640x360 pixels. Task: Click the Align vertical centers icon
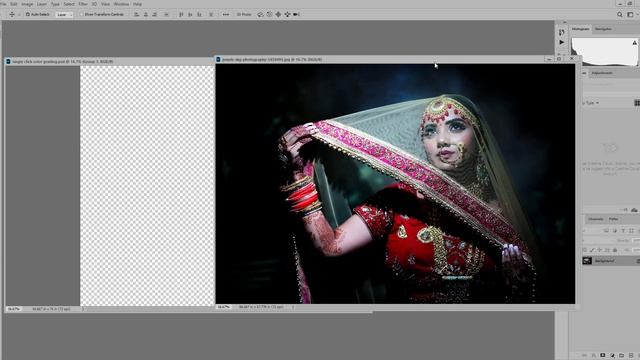190,14
